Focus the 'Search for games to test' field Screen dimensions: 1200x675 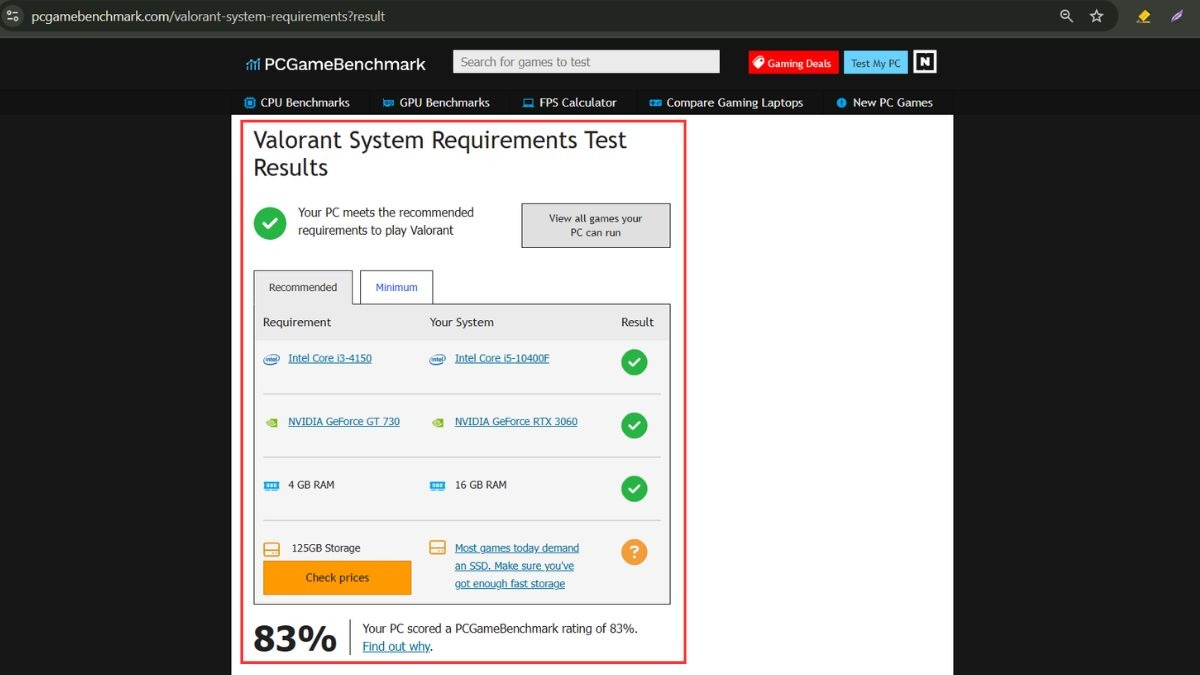pyautogui.click(x=586, y=62)
